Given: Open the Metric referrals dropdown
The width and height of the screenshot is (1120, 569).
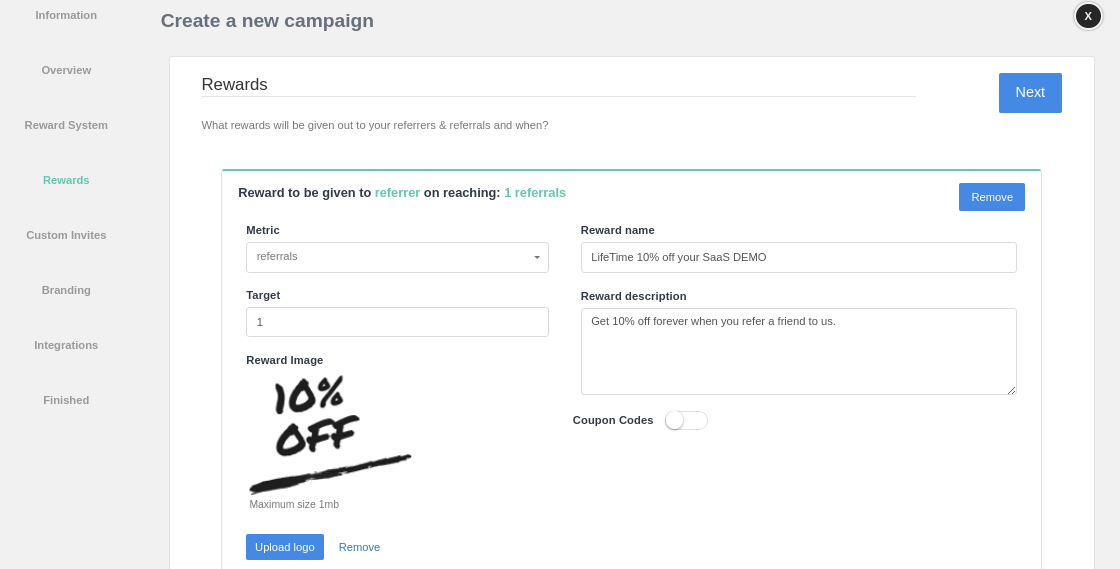Looking at the screenshot, I should (397, 257).
